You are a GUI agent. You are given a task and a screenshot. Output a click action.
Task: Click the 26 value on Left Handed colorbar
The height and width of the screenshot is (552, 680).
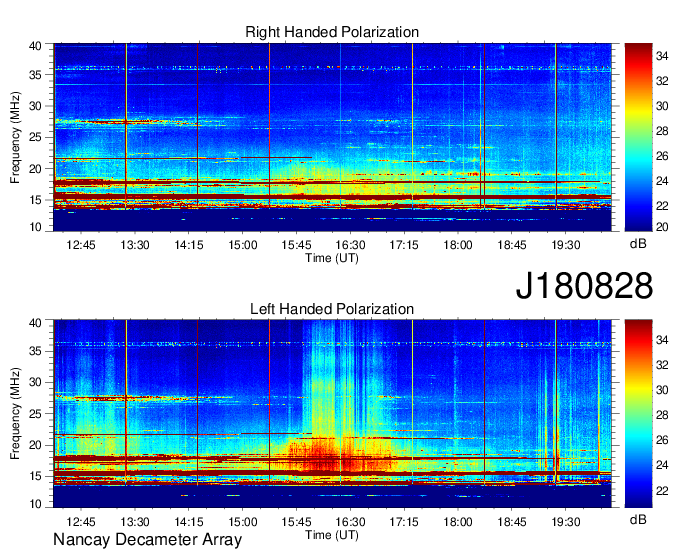[x=662, y=440]
